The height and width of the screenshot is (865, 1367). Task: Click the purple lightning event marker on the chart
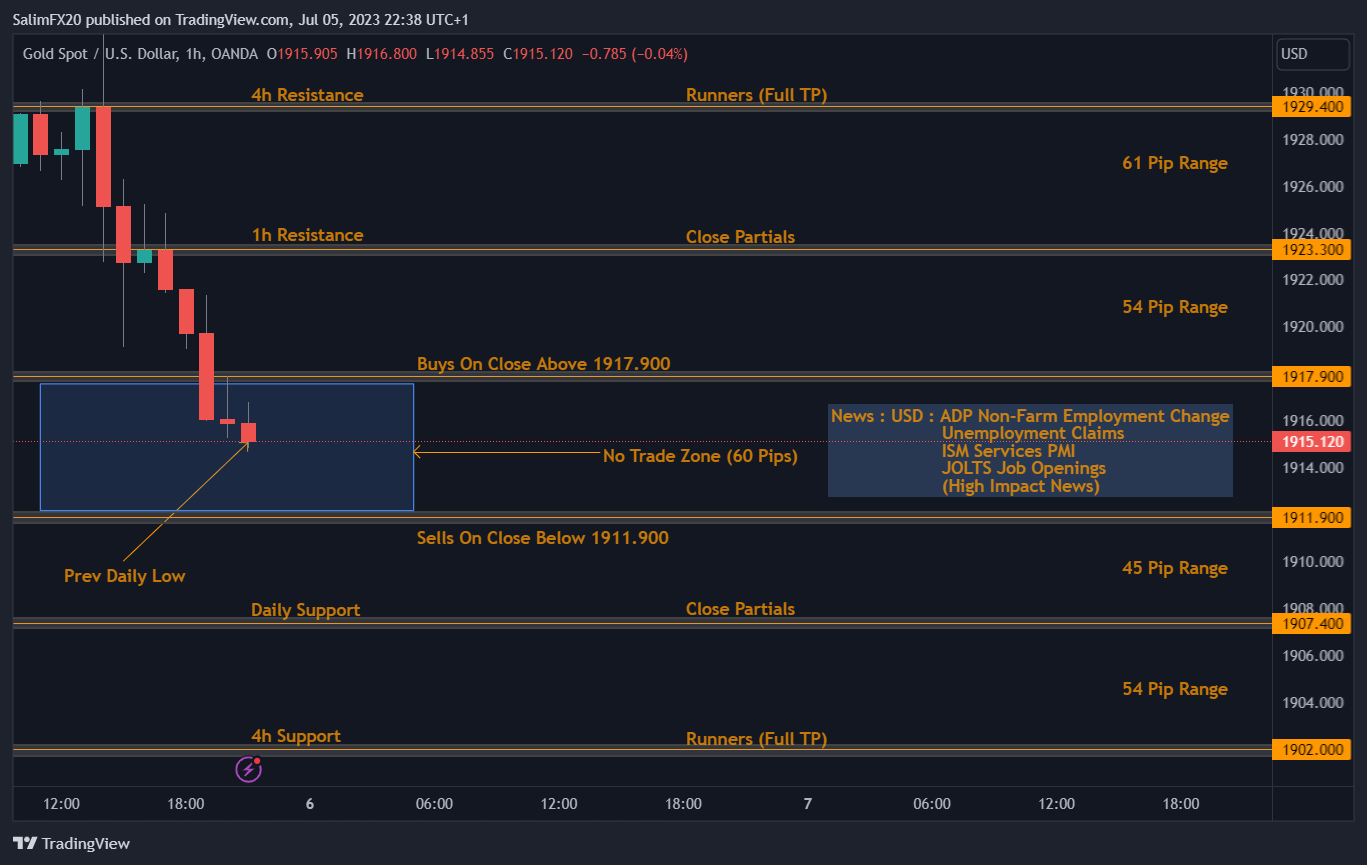click(248, 769)
